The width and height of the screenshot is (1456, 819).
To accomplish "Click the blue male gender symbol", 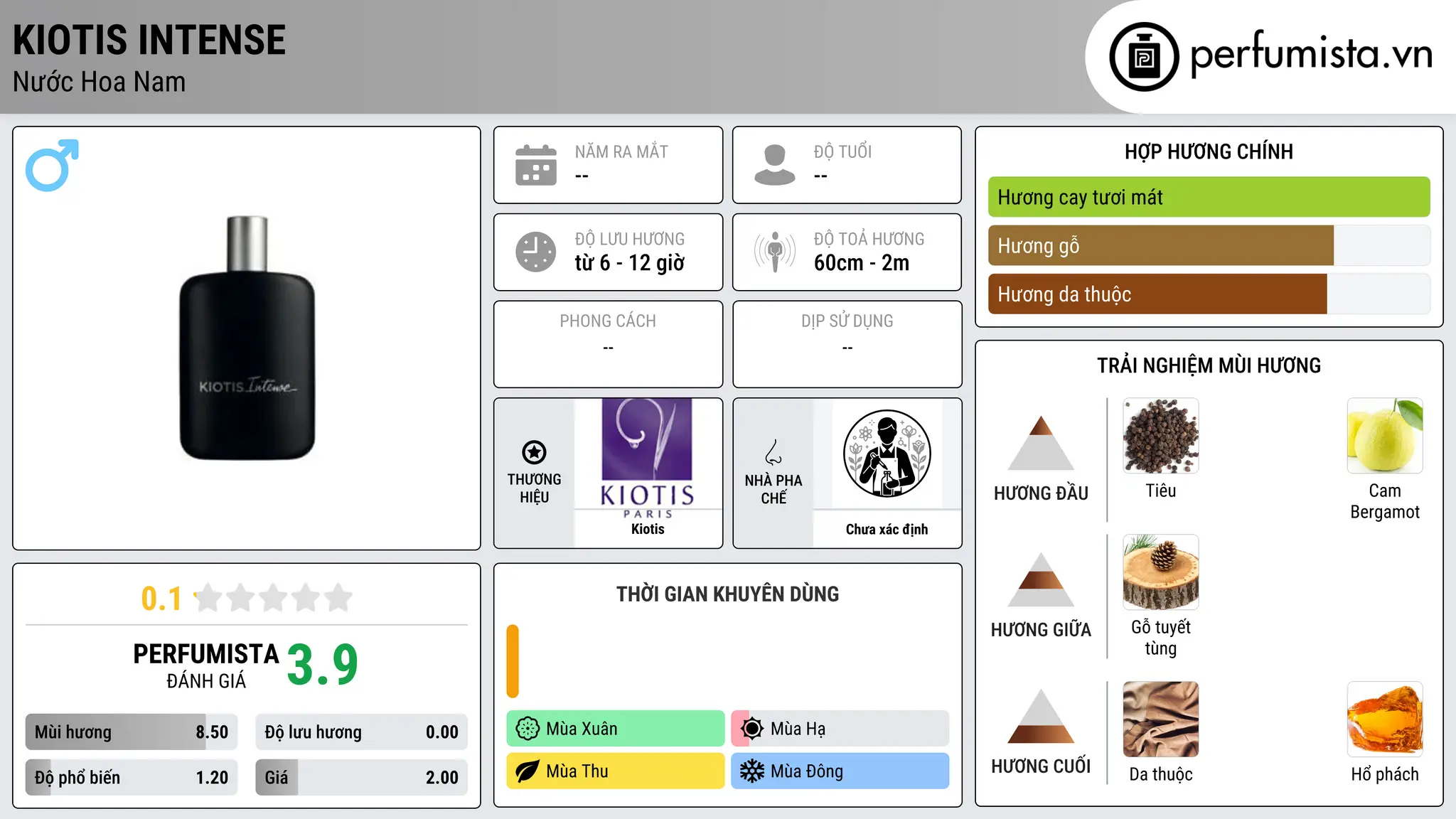I will tap(52, 165).
